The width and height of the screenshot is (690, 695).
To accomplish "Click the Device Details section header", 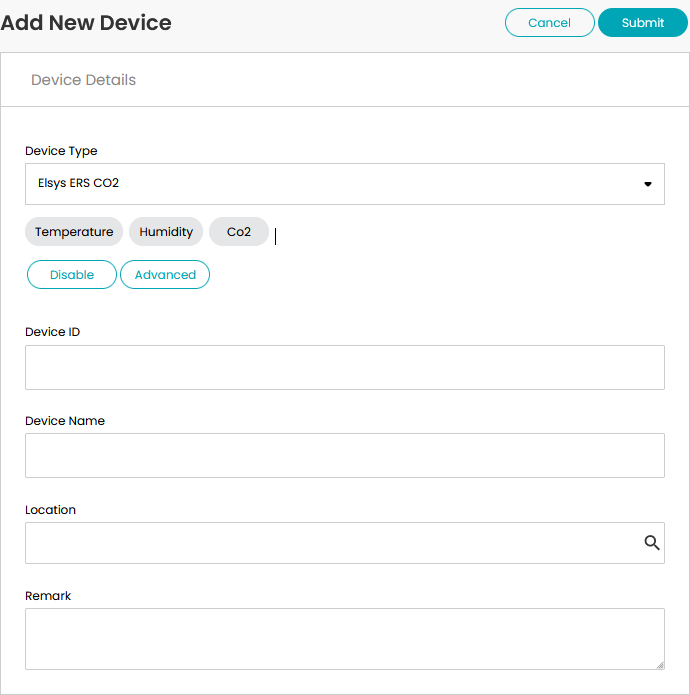I will 83,80.
